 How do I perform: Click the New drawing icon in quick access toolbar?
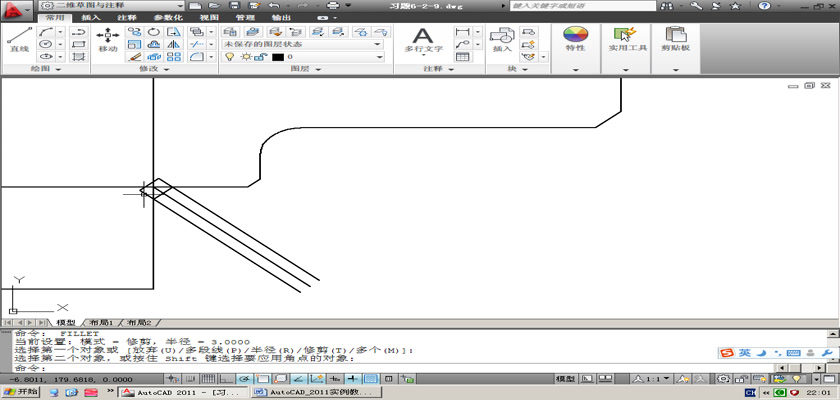(196, 6)
